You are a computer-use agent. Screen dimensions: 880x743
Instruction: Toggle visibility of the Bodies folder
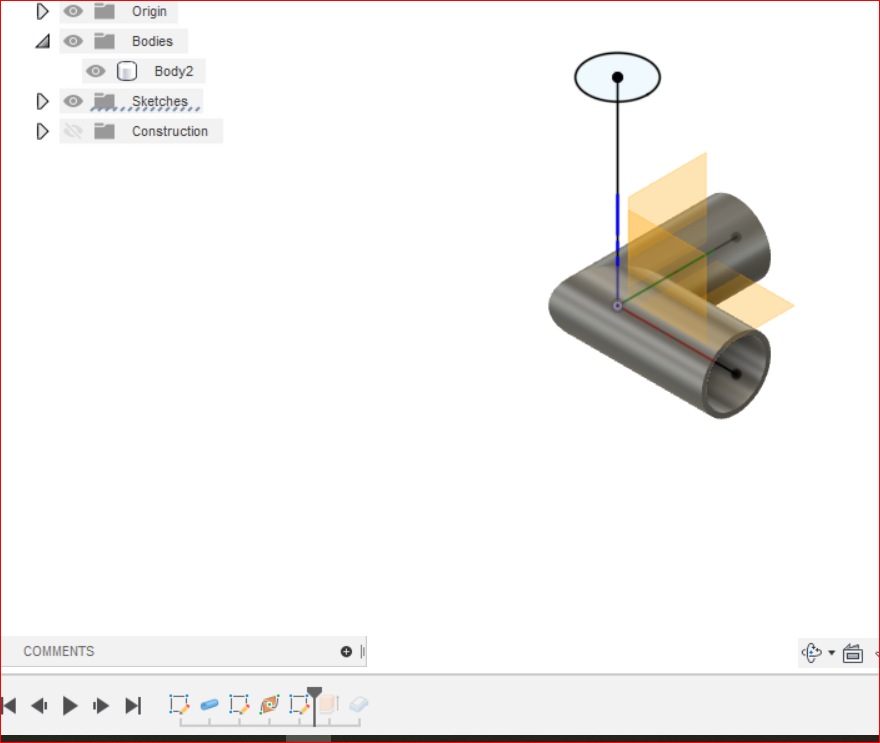(73, 41)
